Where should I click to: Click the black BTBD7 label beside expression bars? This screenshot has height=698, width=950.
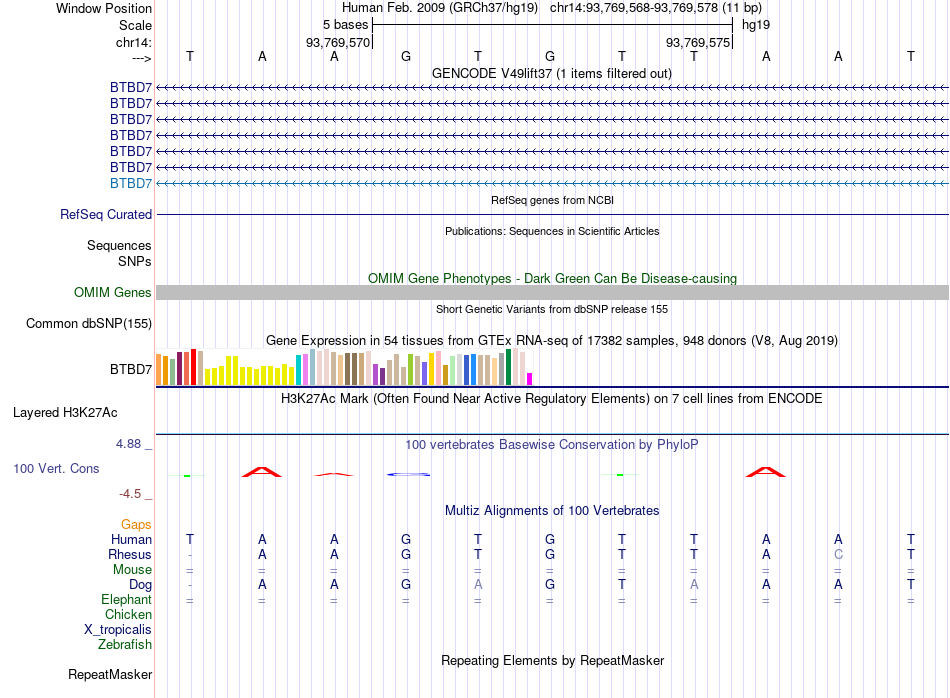click(131, 369)
